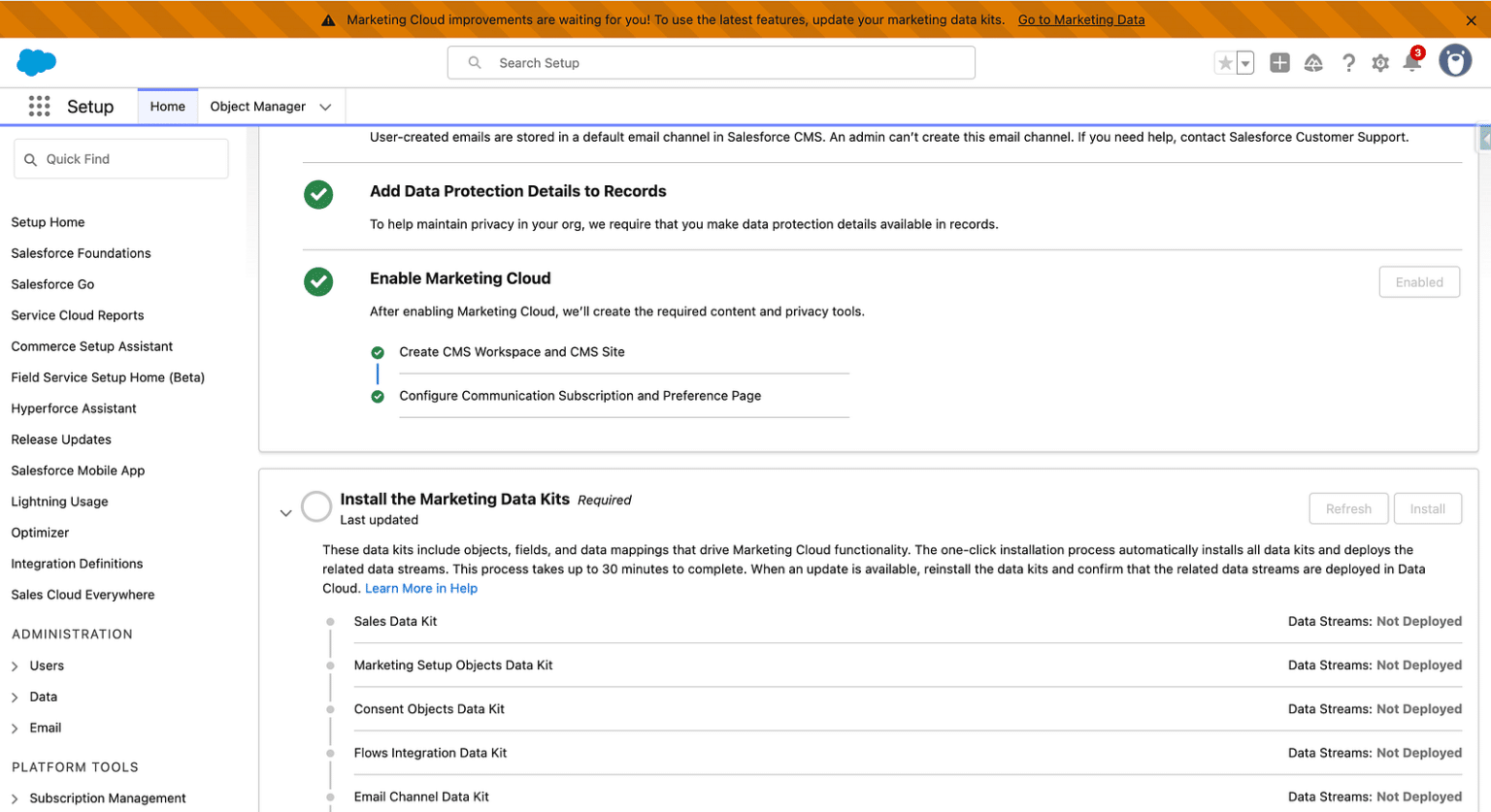This screenshot has height=812, width=1491.
Task: Switch to the Home tab
Action: pyautogui.click(x=168, y=107)
